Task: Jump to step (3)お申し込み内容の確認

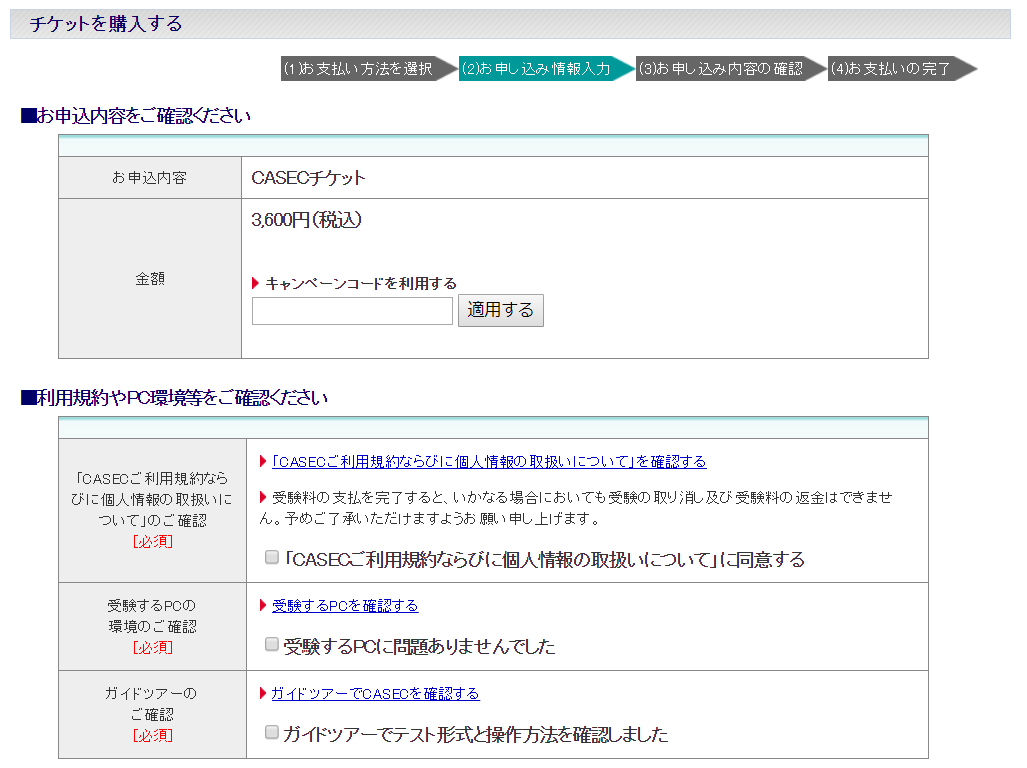Action: coord(725,69)
